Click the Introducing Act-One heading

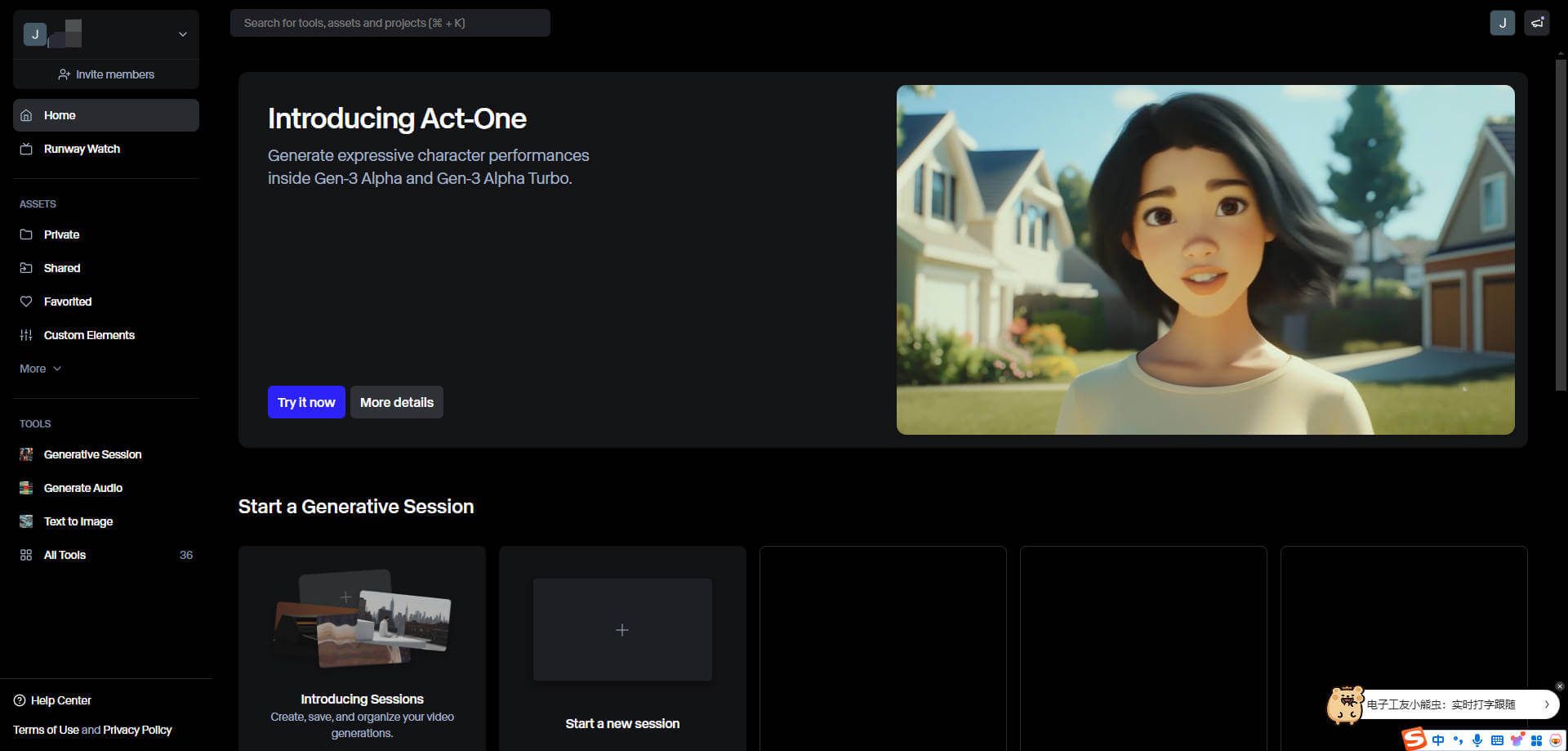click(x=397, y=119)
